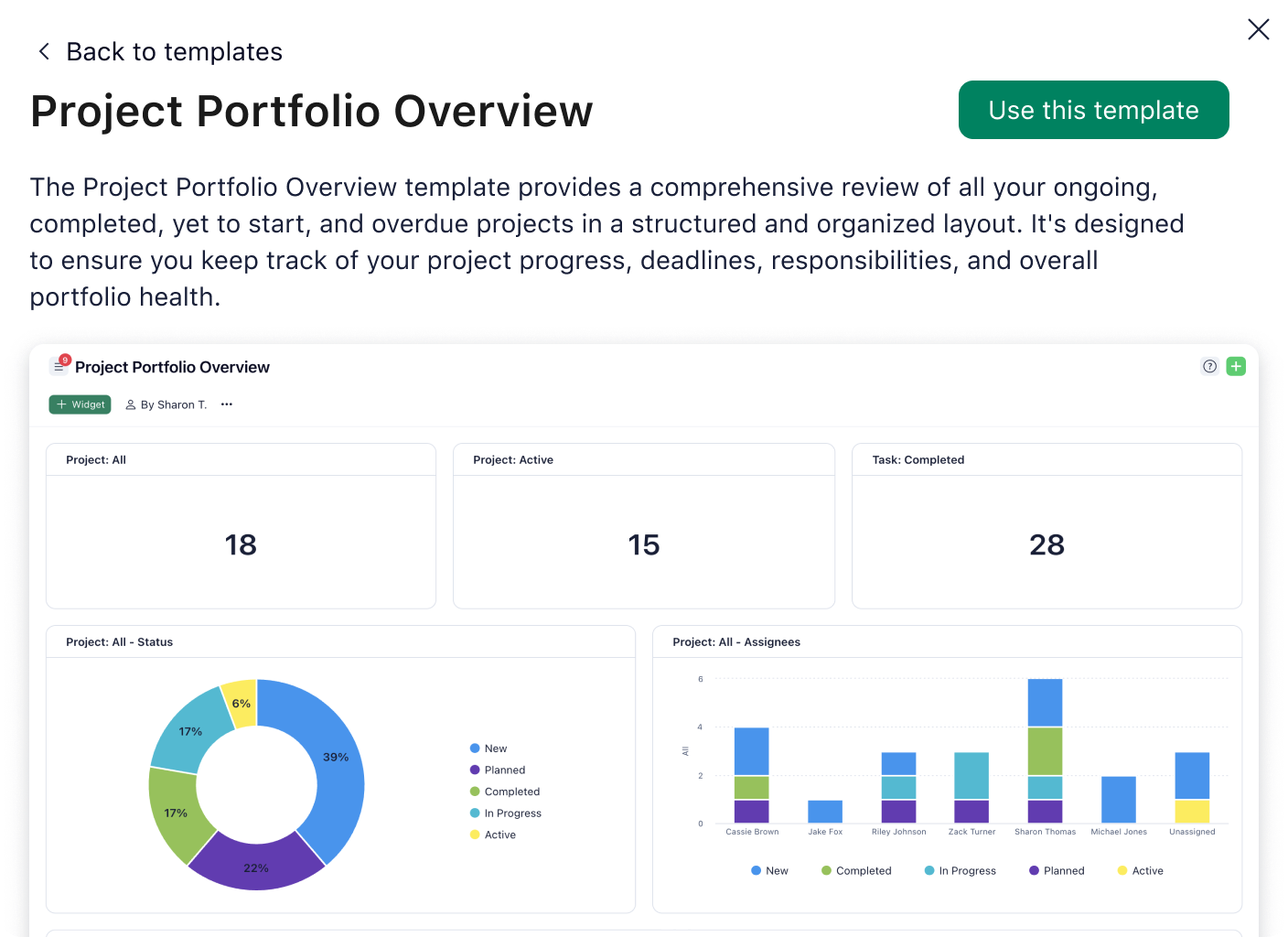Expand the Project: All - Status widget header

coord(119,641)
